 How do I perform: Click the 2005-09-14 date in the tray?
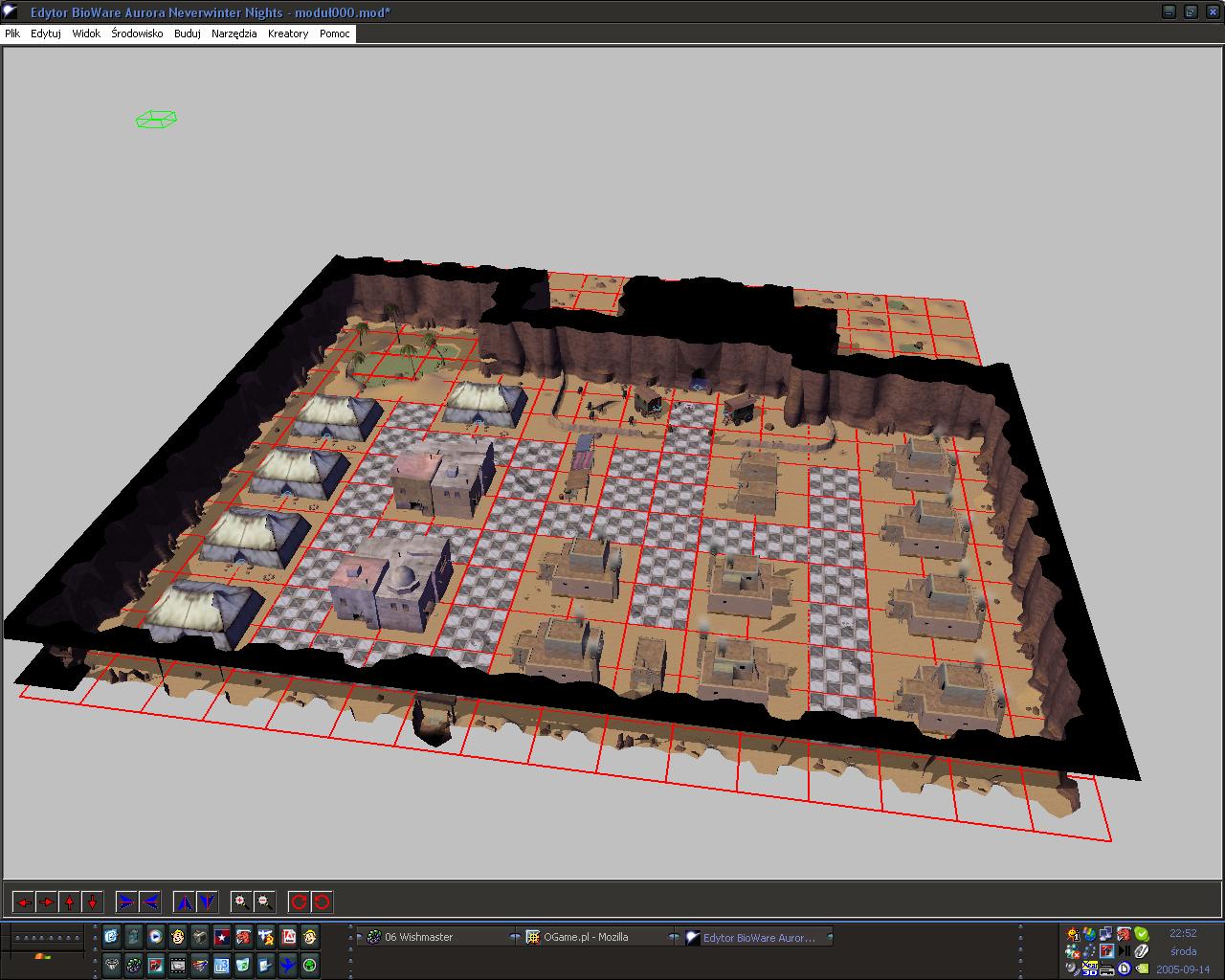coord(1183,969)
